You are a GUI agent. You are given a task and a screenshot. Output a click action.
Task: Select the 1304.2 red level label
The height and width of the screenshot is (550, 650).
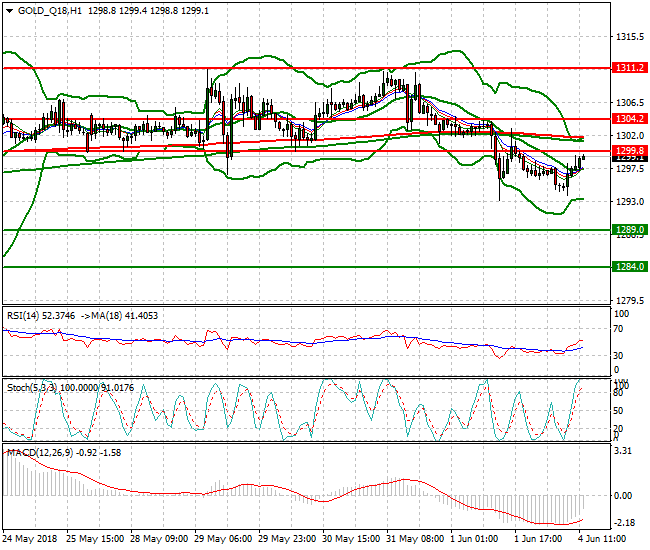click(630, 119)
